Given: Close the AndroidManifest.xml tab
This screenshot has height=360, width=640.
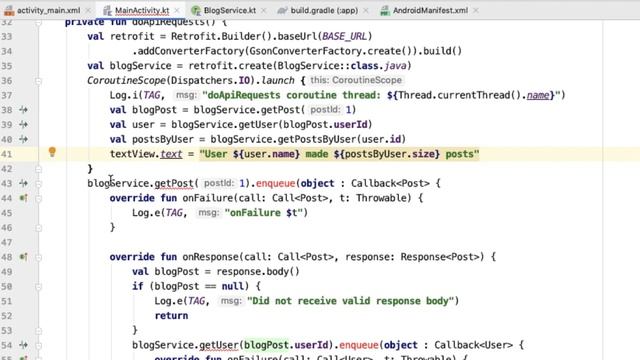Looking at the screenshot, I should pyautogui.click(x=476, y=11).
